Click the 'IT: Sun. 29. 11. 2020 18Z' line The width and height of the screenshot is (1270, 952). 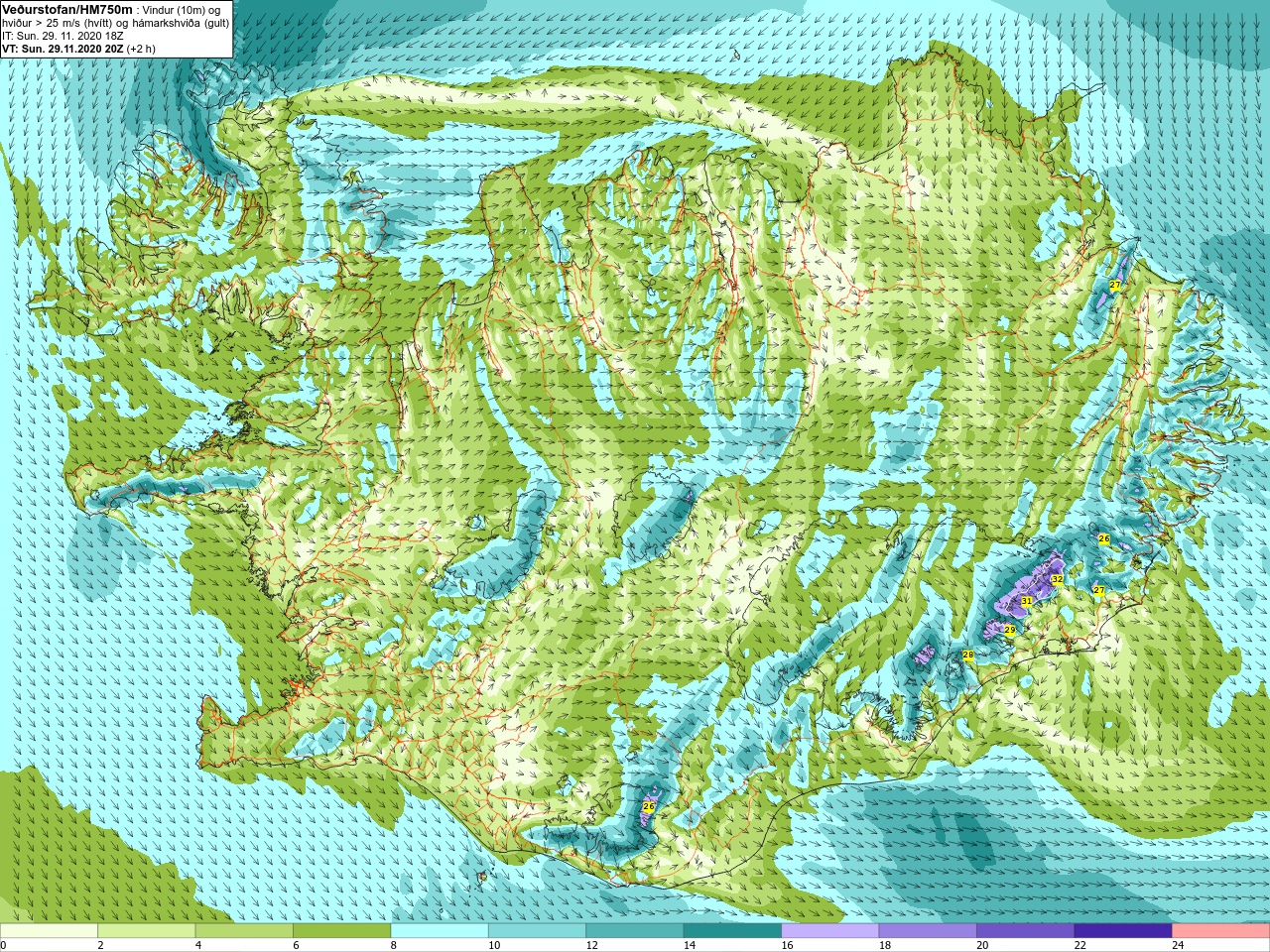point(63,35)
